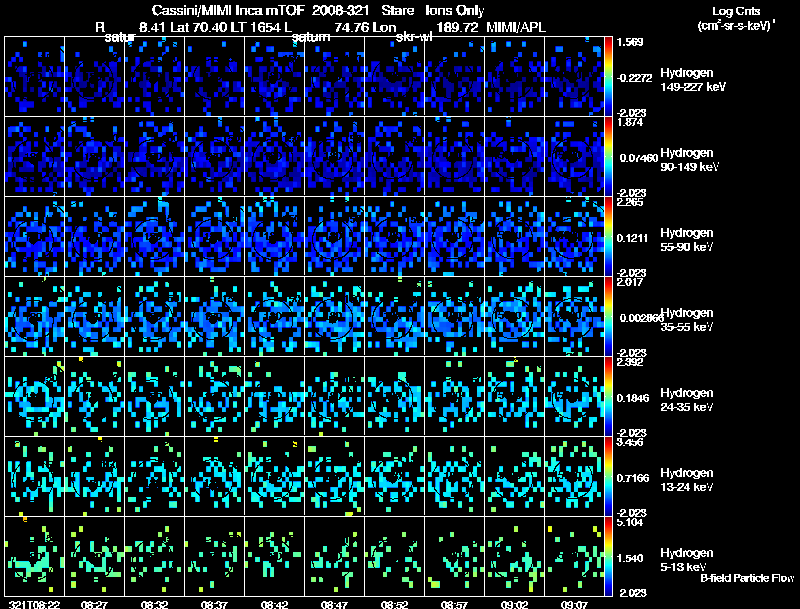The height and width of the screenshot is (609, 800).
Task: Select the 55-90 keV panel at 08:57
Action: point(455,237)
